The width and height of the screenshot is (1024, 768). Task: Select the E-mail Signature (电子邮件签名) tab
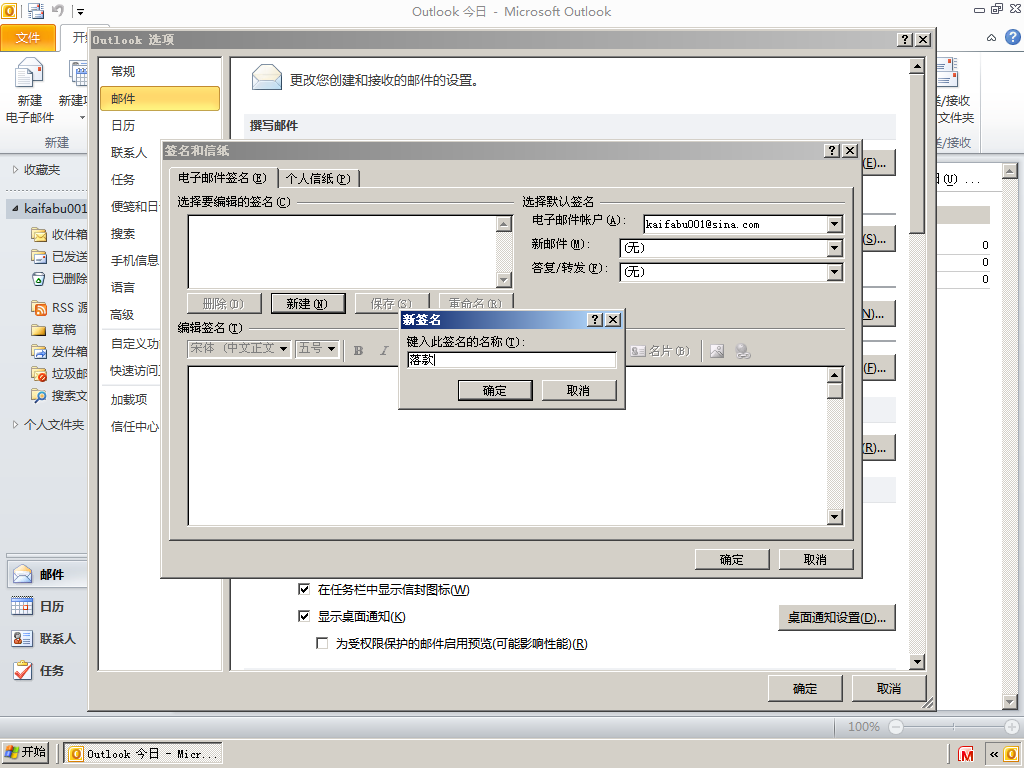pos(222,178)
